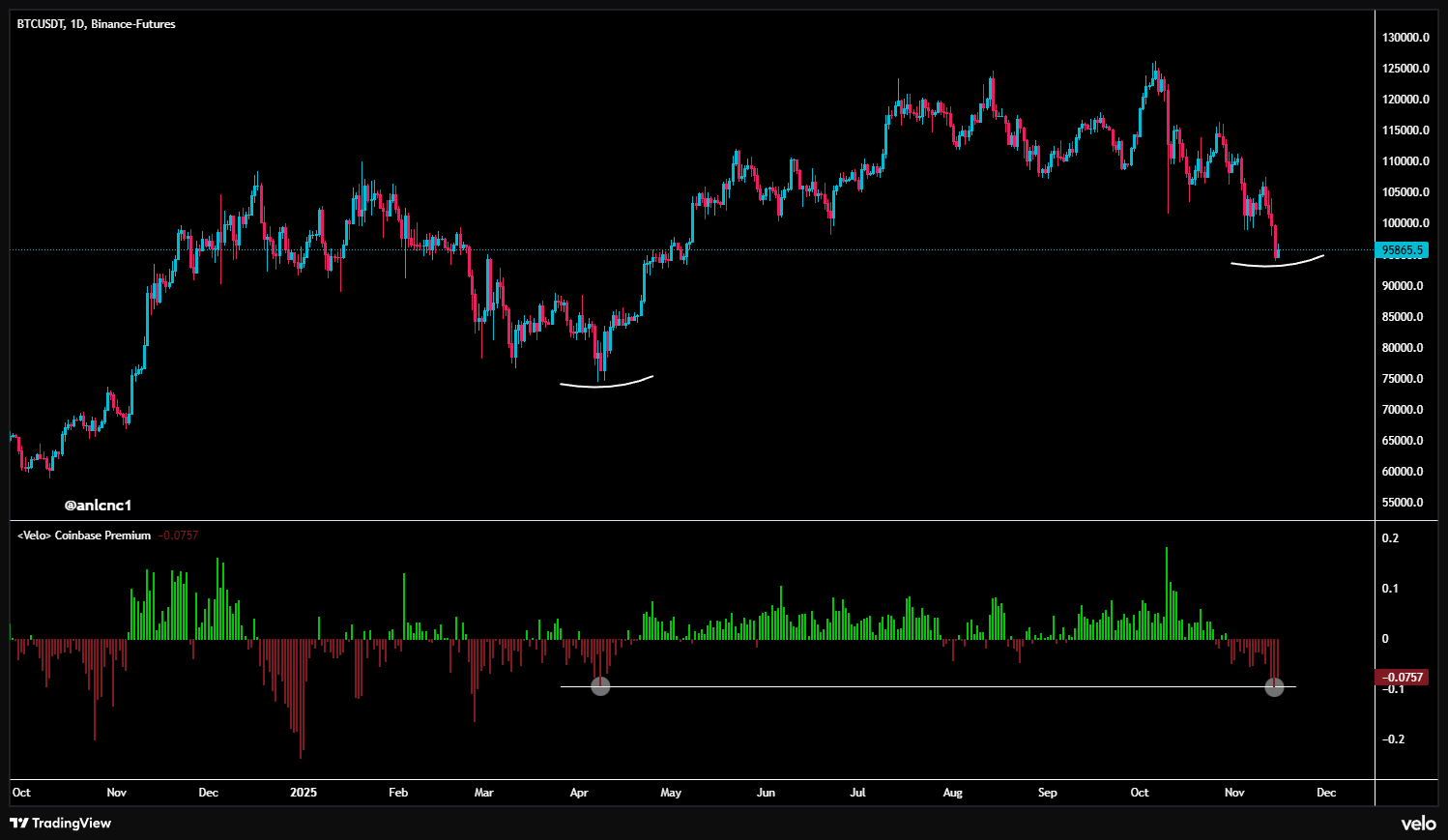
Task: Click the BTCUSDT symbol name in title
Action: click(41, 24)
